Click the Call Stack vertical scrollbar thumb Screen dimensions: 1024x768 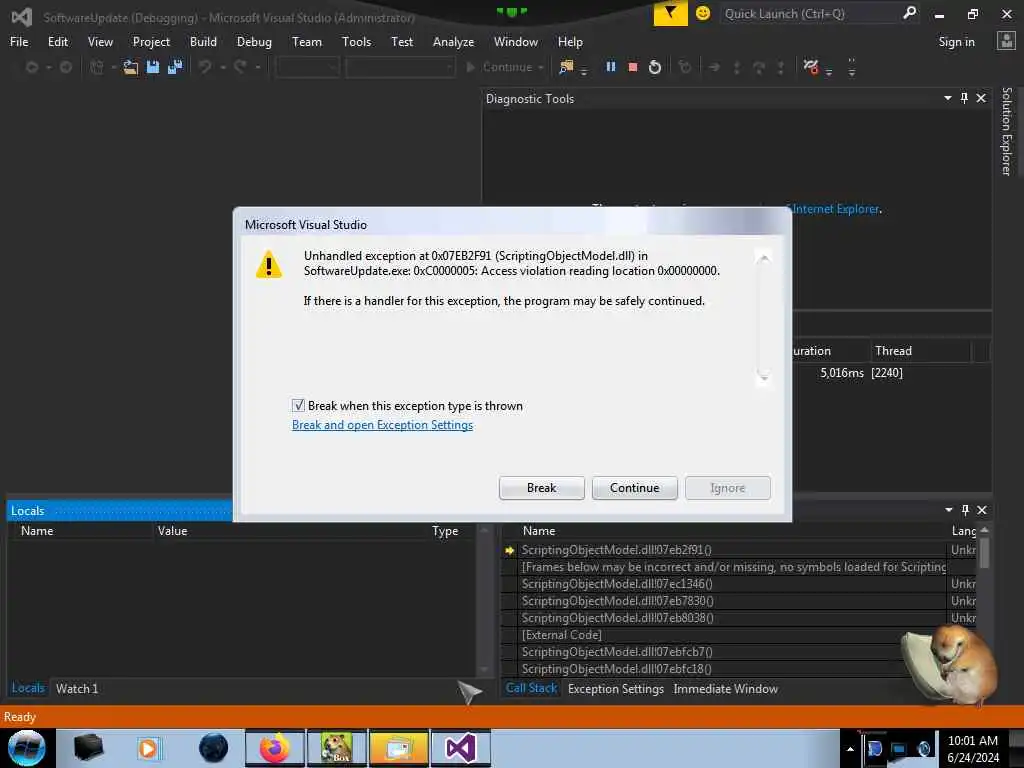point(984,552)
